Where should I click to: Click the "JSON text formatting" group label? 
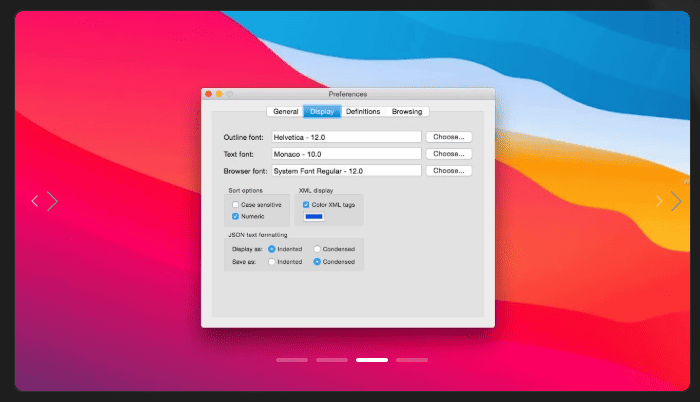[258, 234]
